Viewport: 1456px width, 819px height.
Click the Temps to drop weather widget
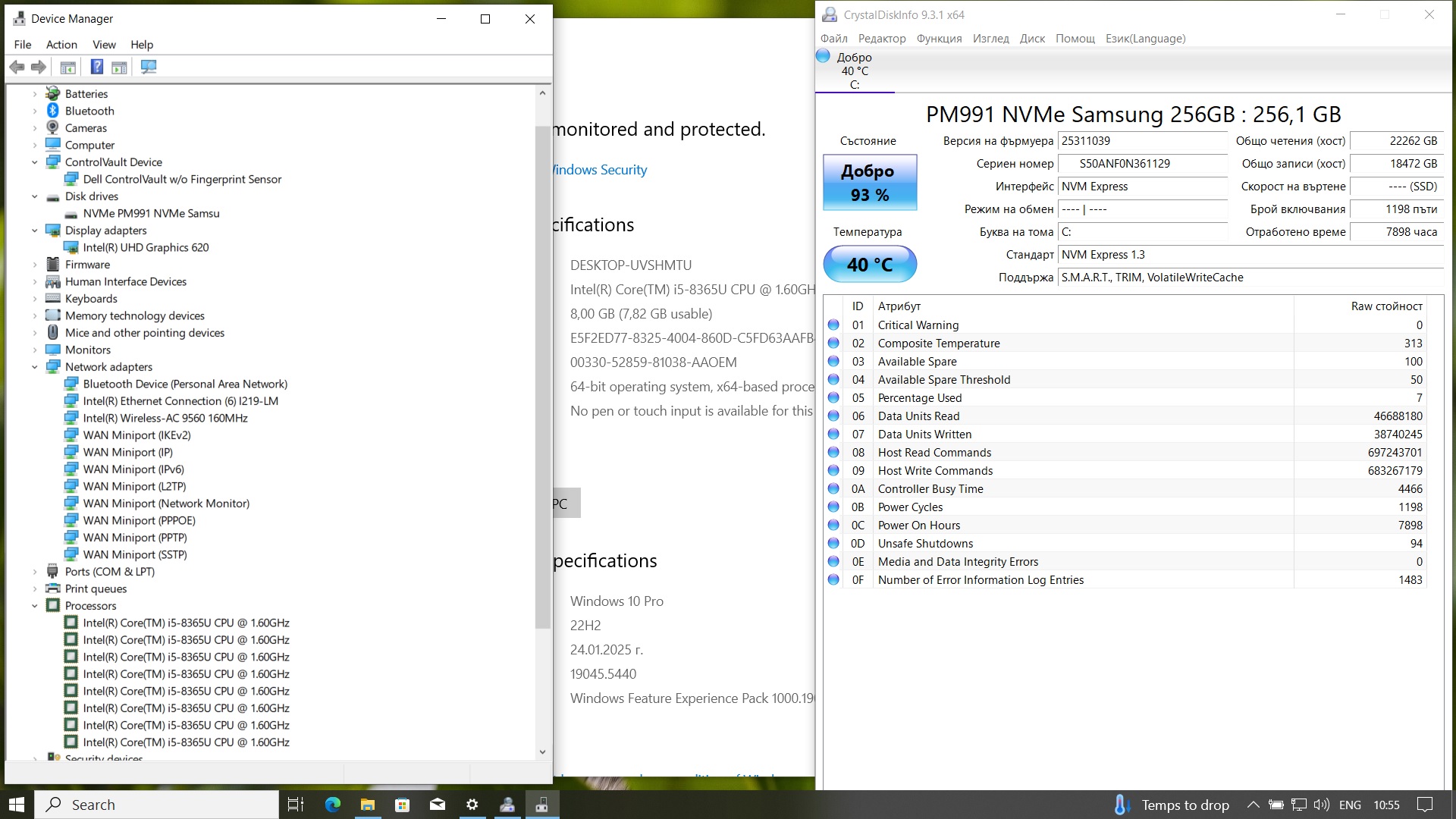tap(1172, 805)
